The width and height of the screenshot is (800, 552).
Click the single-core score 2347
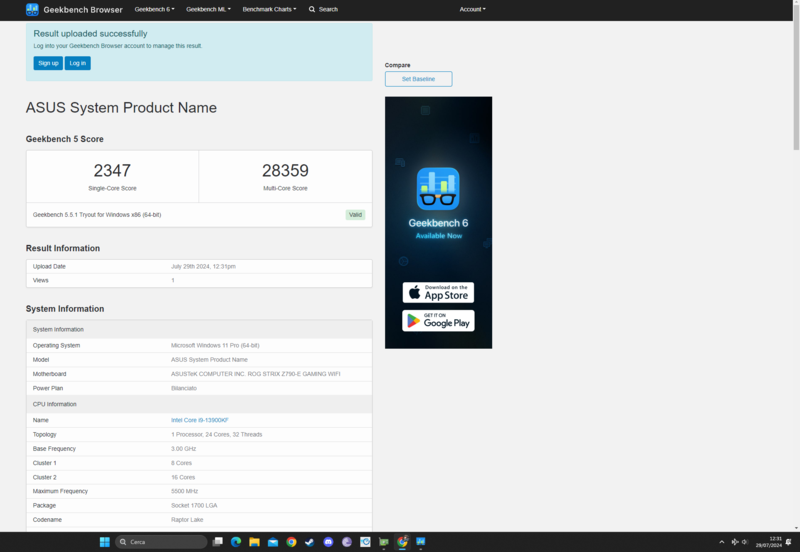pyautogui.click(x=112, y=170)
